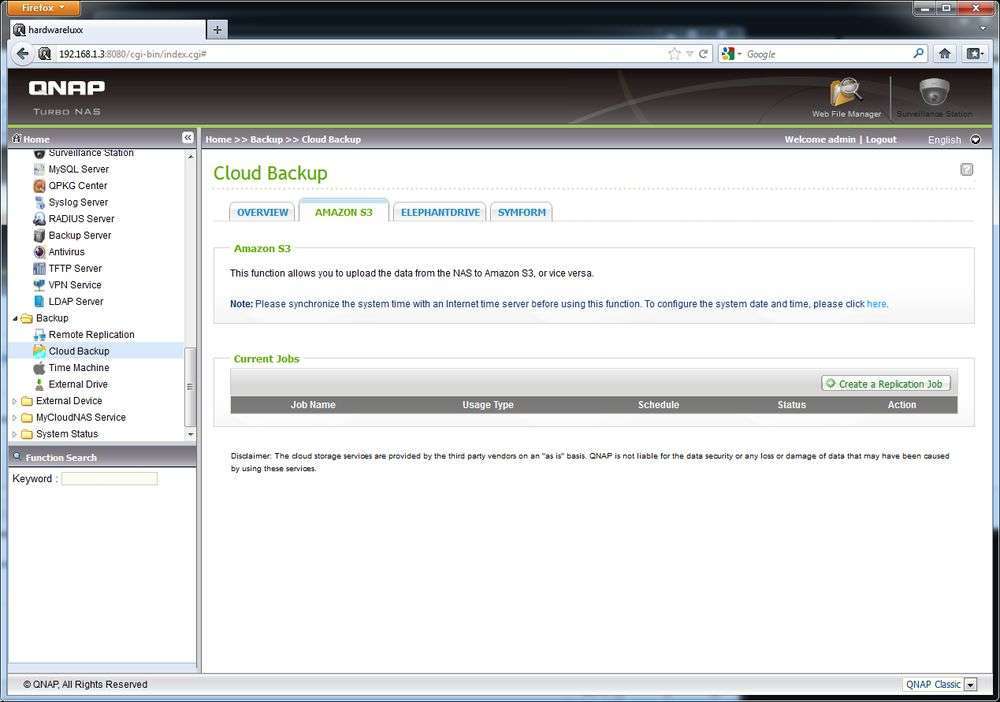Click Create a Replication Job button
Image resolution: width=1000 pixels, height=702 pixels.
(x=886, y=384)
